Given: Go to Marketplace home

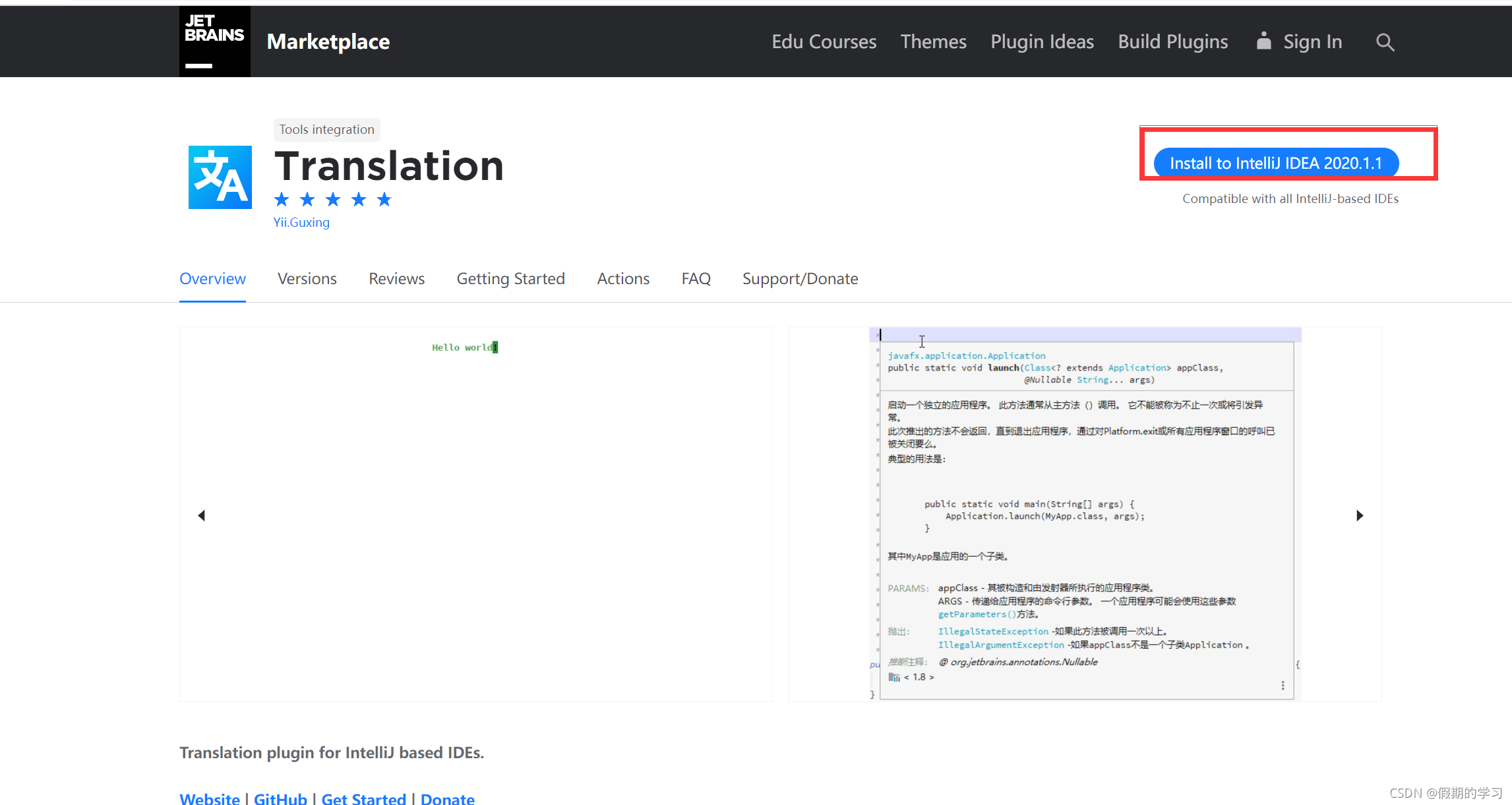Looking at the screenshot, I should (x=328, y=42).
